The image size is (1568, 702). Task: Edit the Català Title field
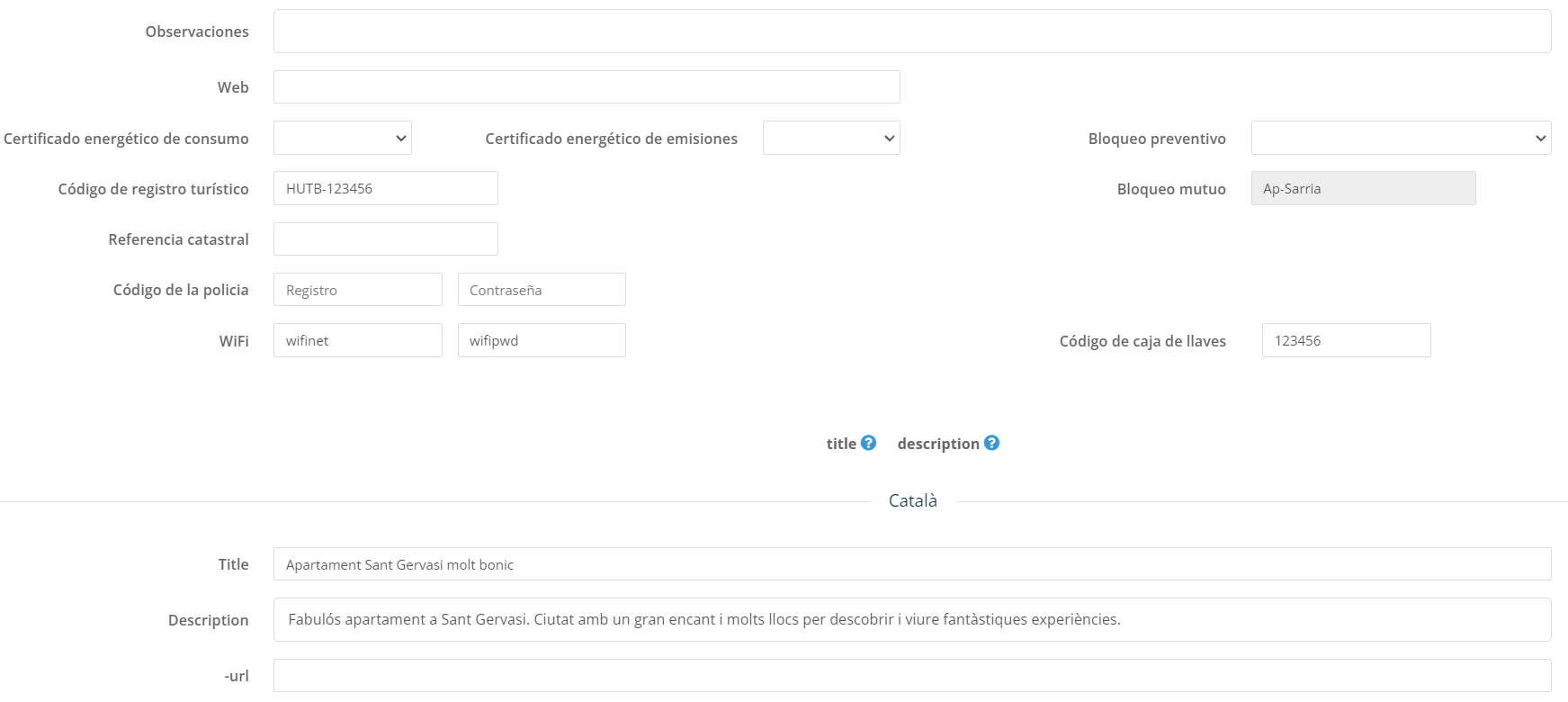click(x=911, y=564)
